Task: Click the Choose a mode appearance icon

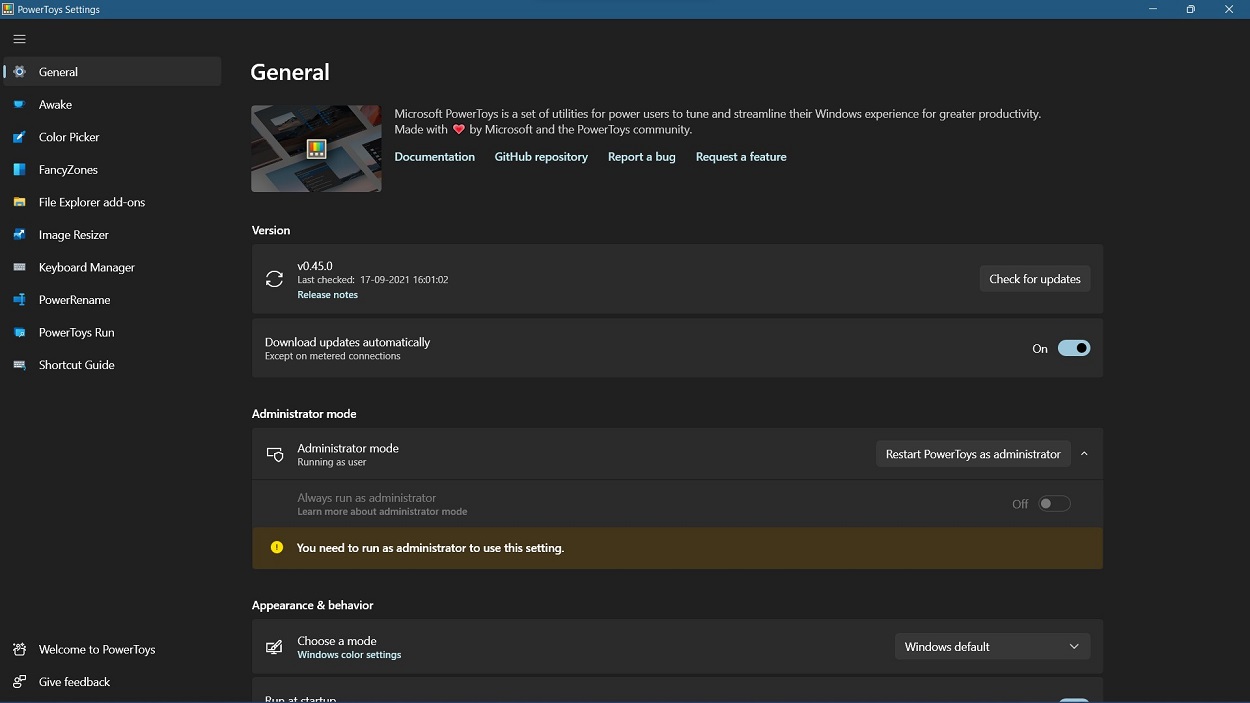Action: (x=274, y=647)
